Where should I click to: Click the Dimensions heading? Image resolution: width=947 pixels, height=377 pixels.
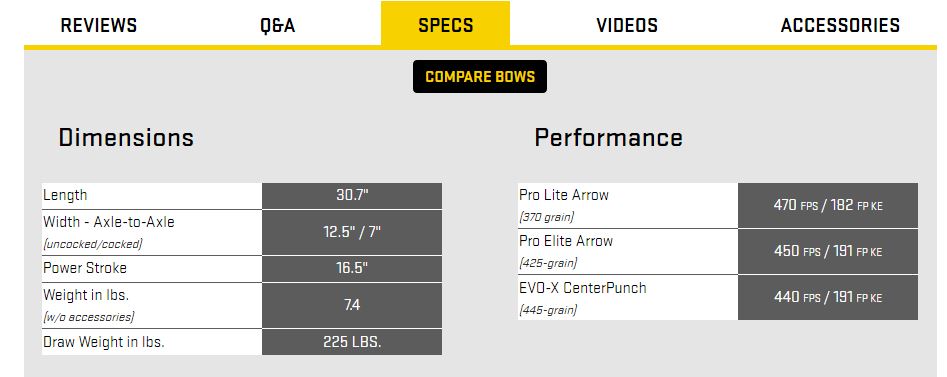(126, 138)
